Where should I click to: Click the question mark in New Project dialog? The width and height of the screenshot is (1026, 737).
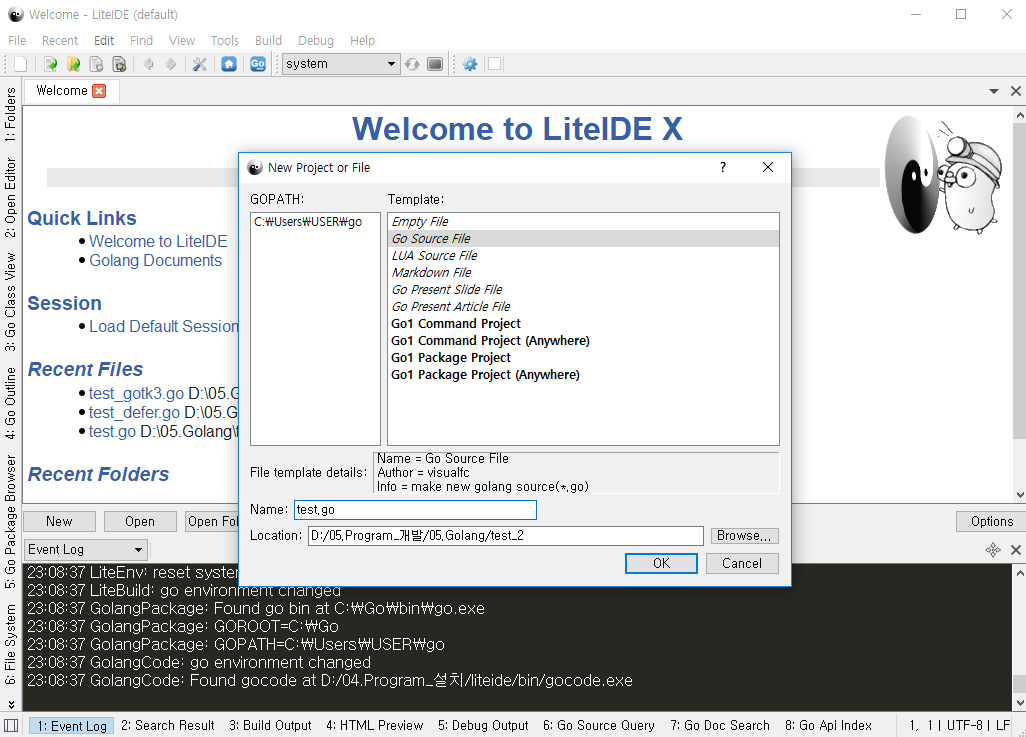(x=723, y=168)
